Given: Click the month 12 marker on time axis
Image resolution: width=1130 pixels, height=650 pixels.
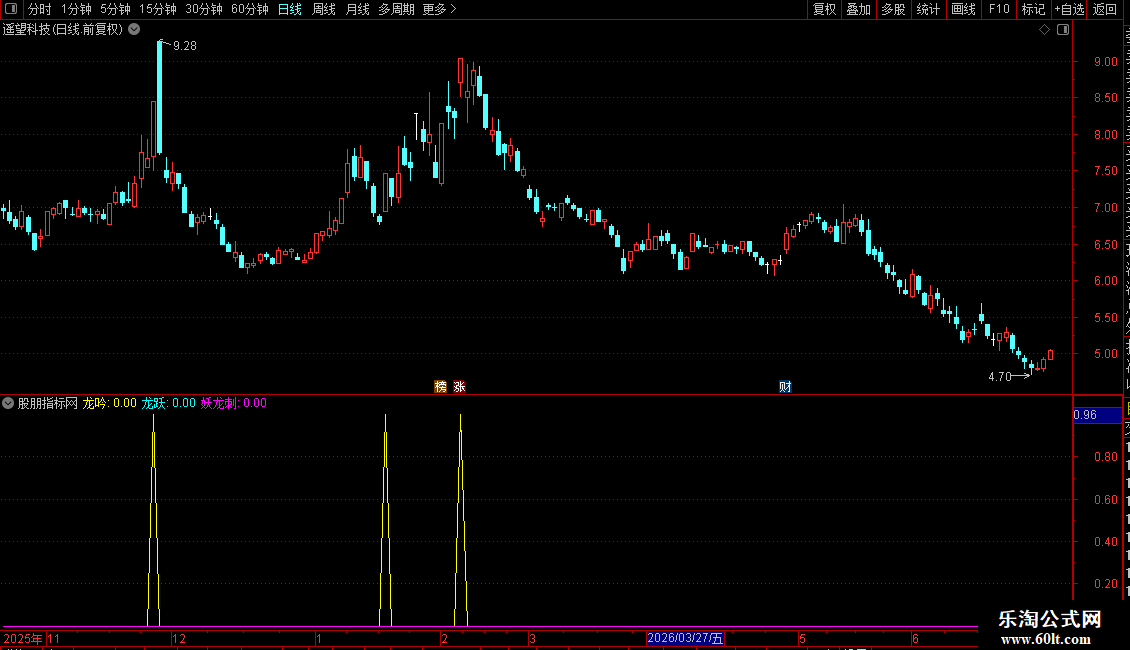Looking at the screenshot, I should [x=179, y=638].
